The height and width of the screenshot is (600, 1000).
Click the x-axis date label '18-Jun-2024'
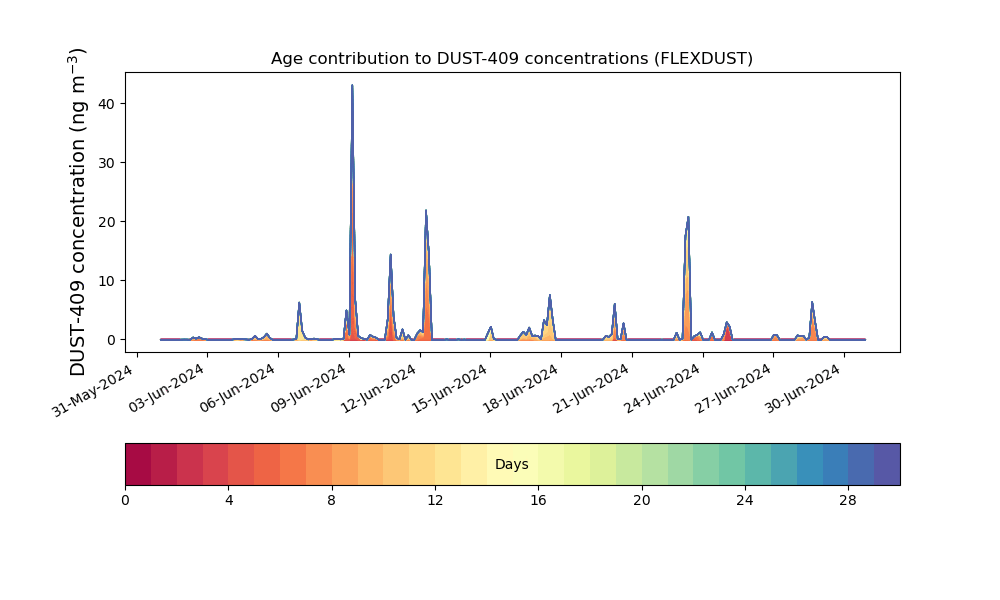[522, 388]
